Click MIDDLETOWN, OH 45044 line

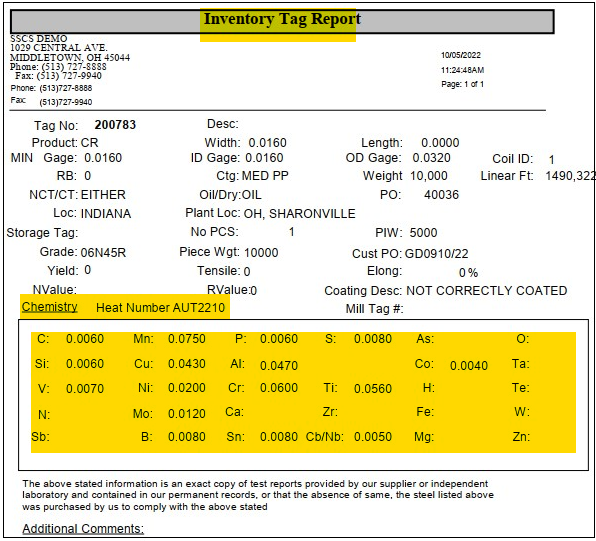[70, 57]
